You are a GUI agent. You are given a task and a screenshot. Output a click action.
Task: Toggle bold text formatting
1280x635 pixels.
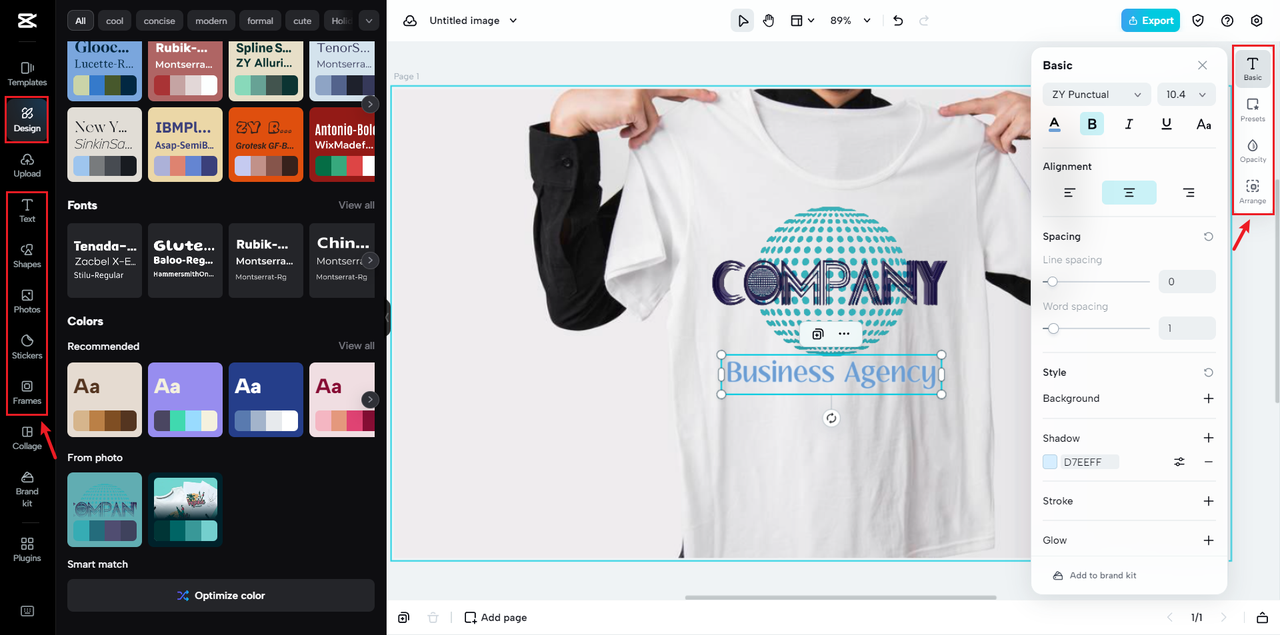(x=1091, y=124)
